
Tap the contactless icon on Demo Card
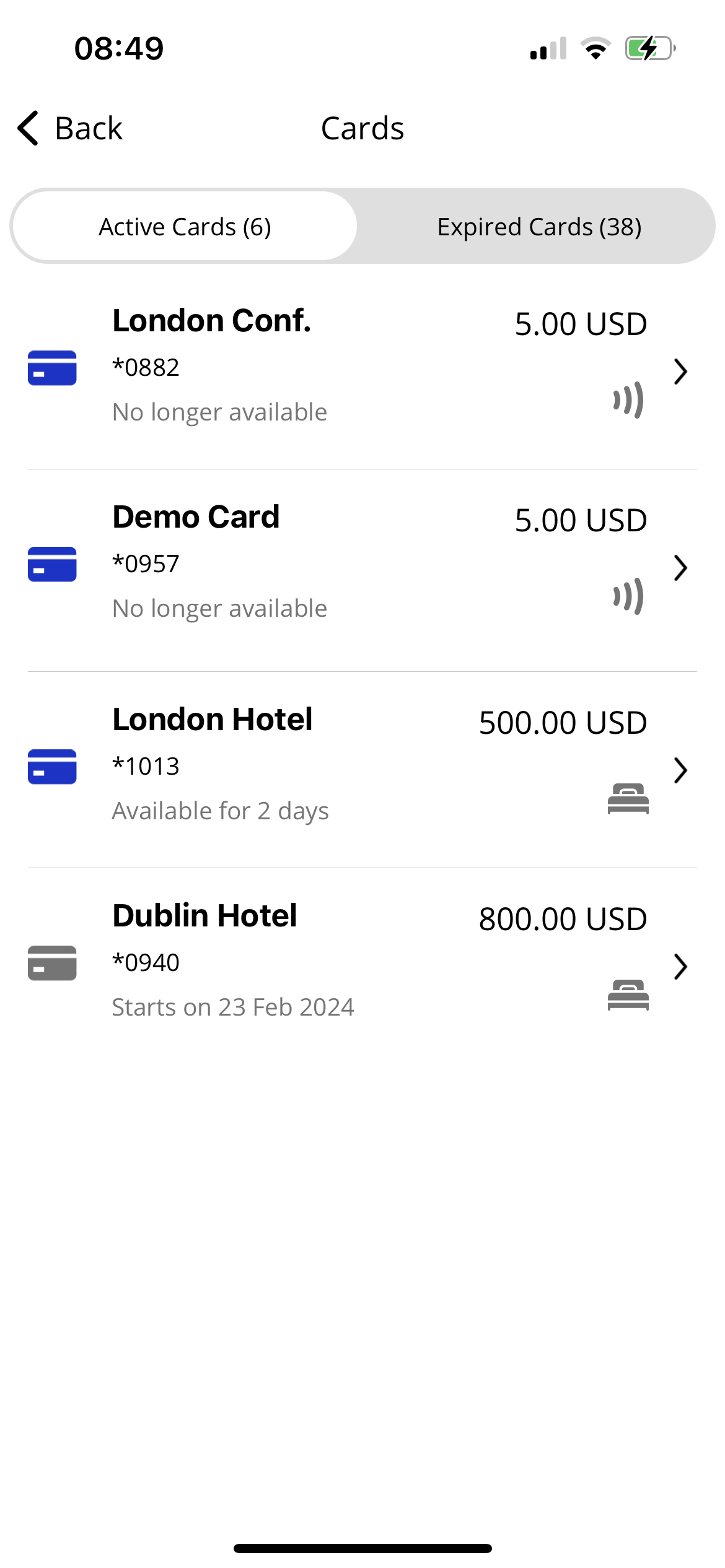click(628, 596)
